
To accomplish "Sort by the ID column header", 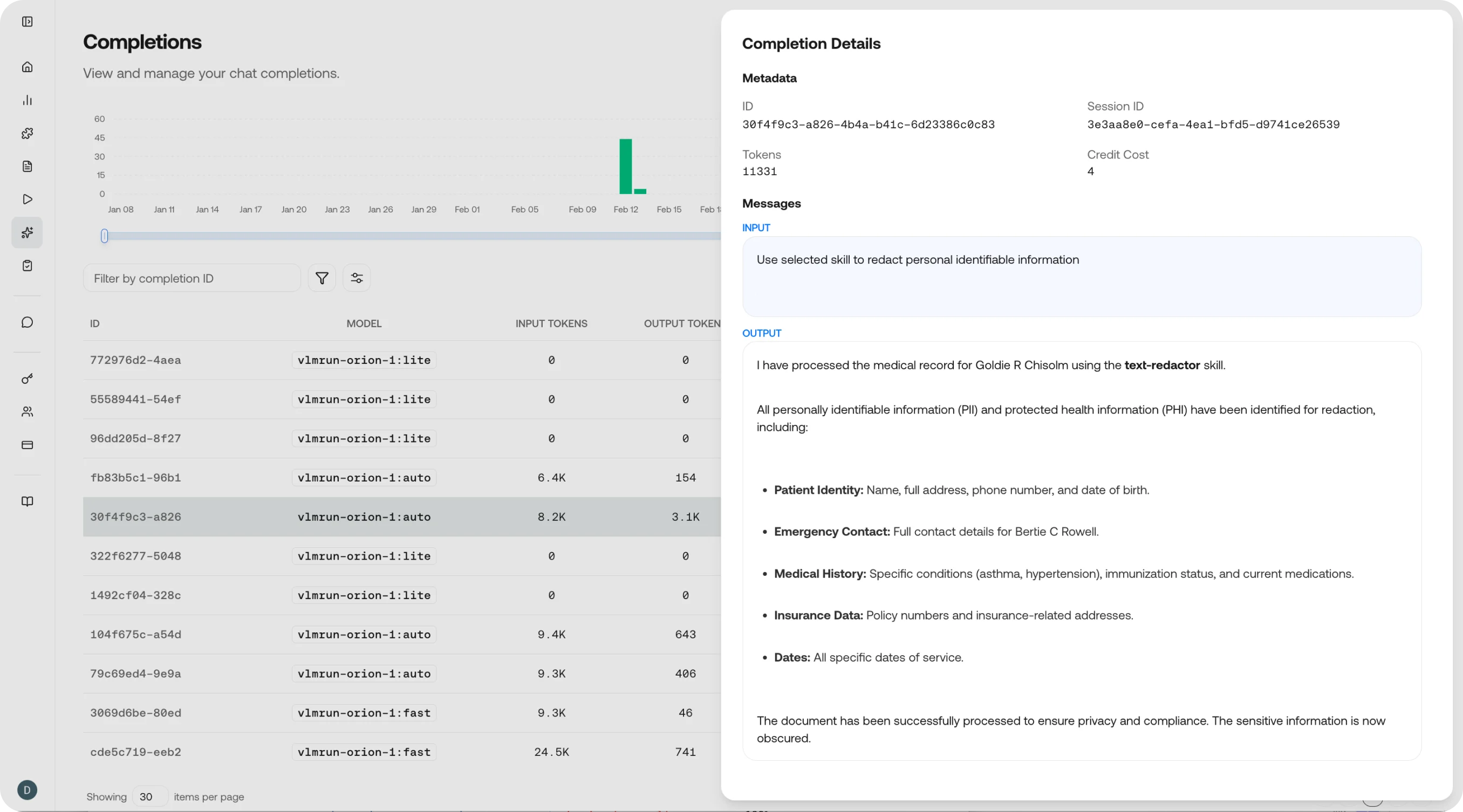I will pyautogui.click(x=95, y=324).
